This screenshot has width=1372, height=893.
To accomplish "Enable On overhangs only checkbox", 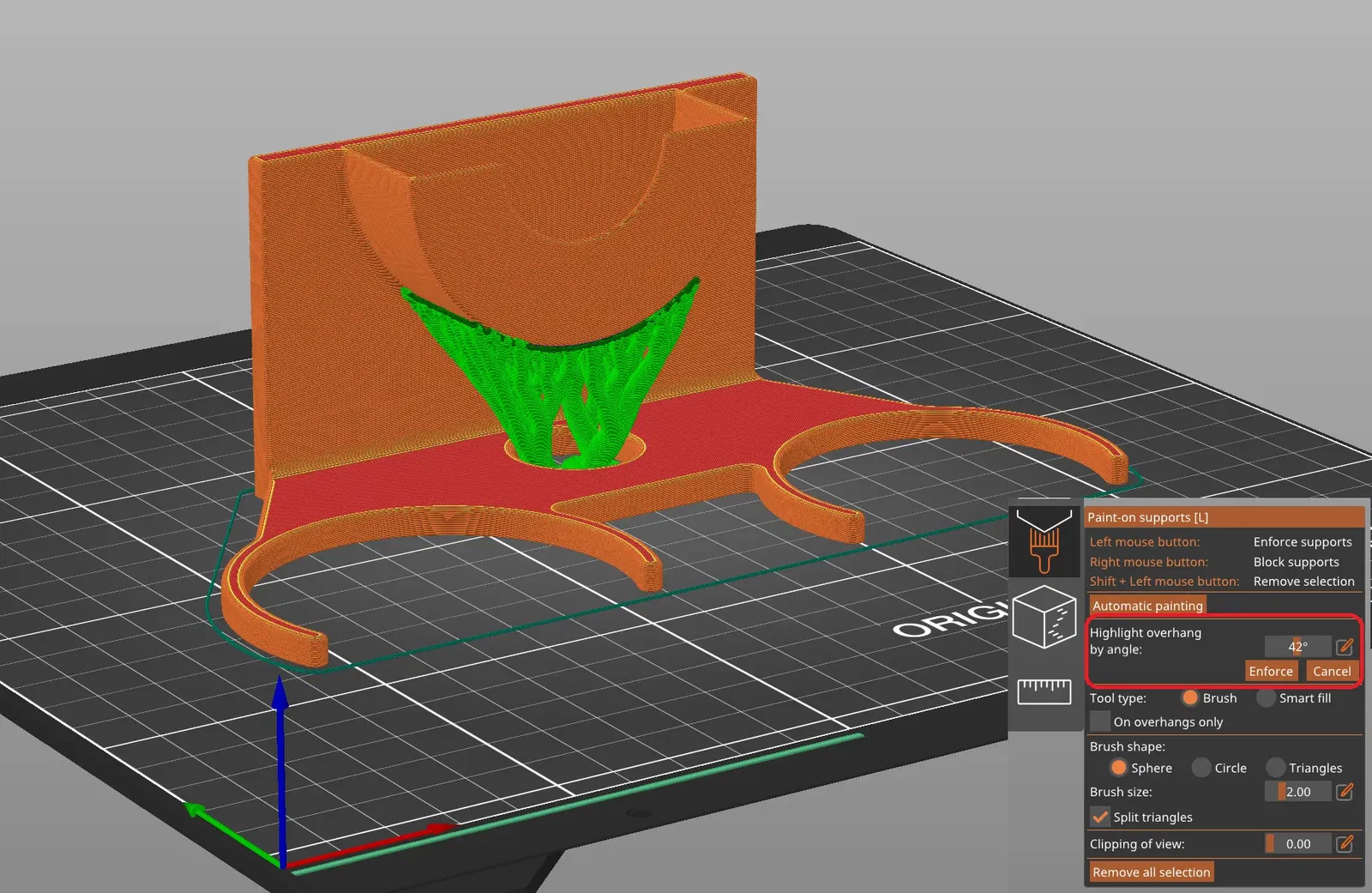I will click(1100, 722).
